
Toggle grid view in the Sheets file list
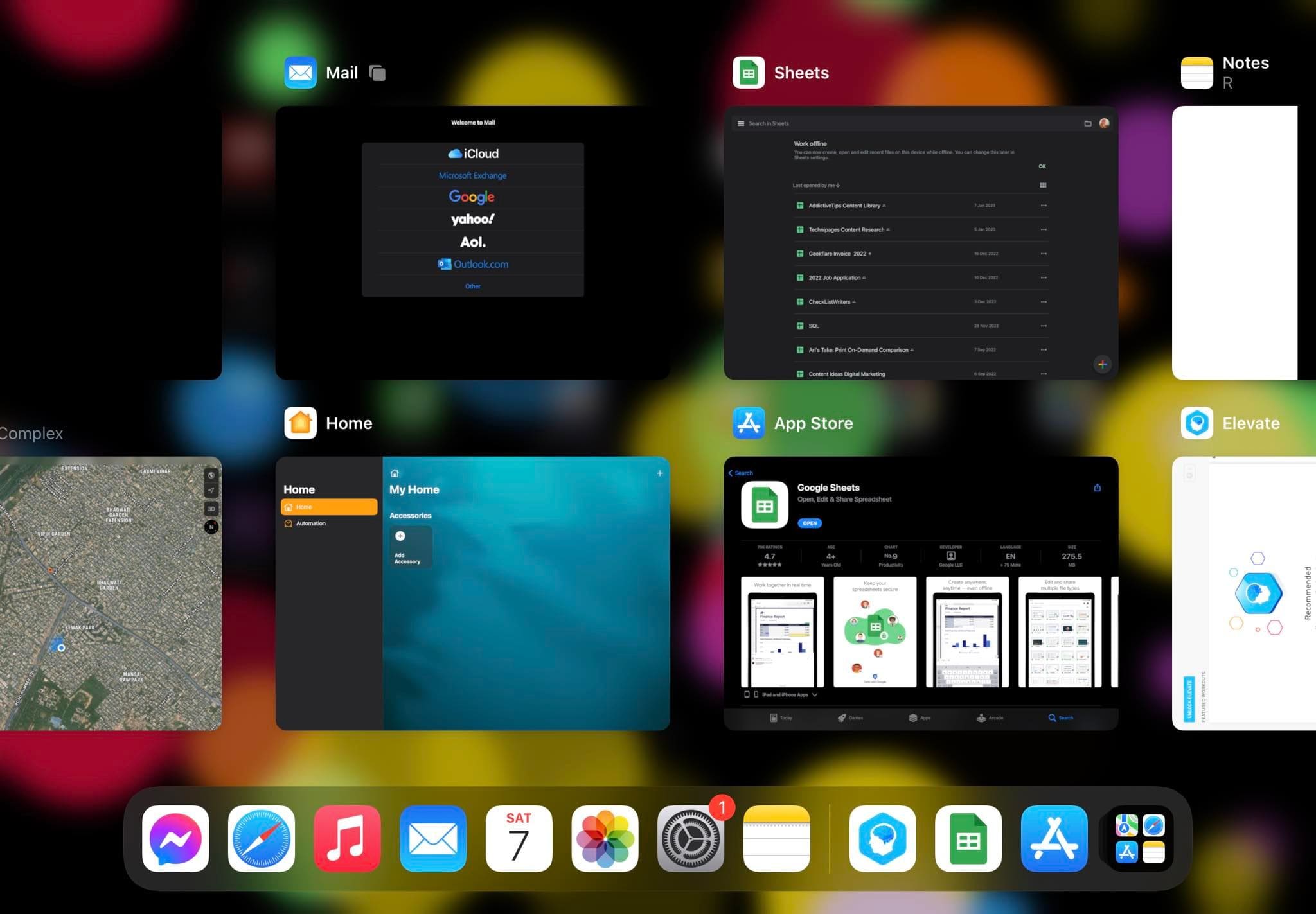(1043, 185)
